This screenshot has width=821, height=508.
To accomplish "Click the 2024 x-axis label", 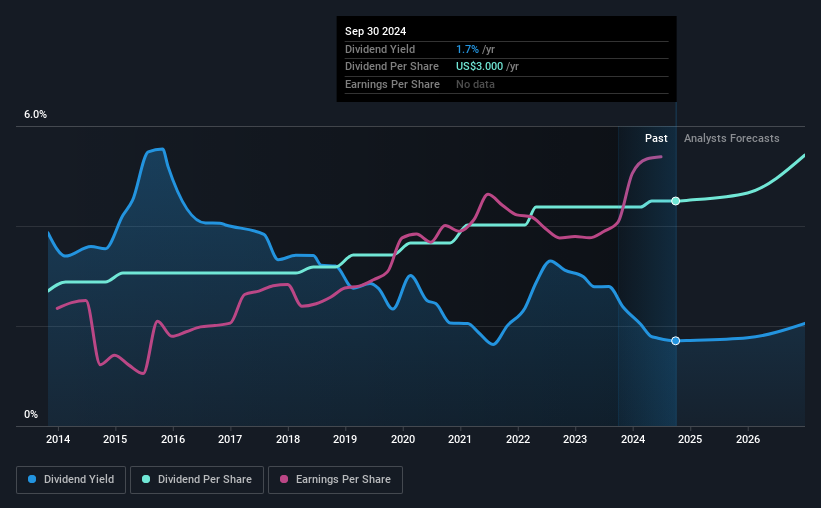I will click(633, 439).
